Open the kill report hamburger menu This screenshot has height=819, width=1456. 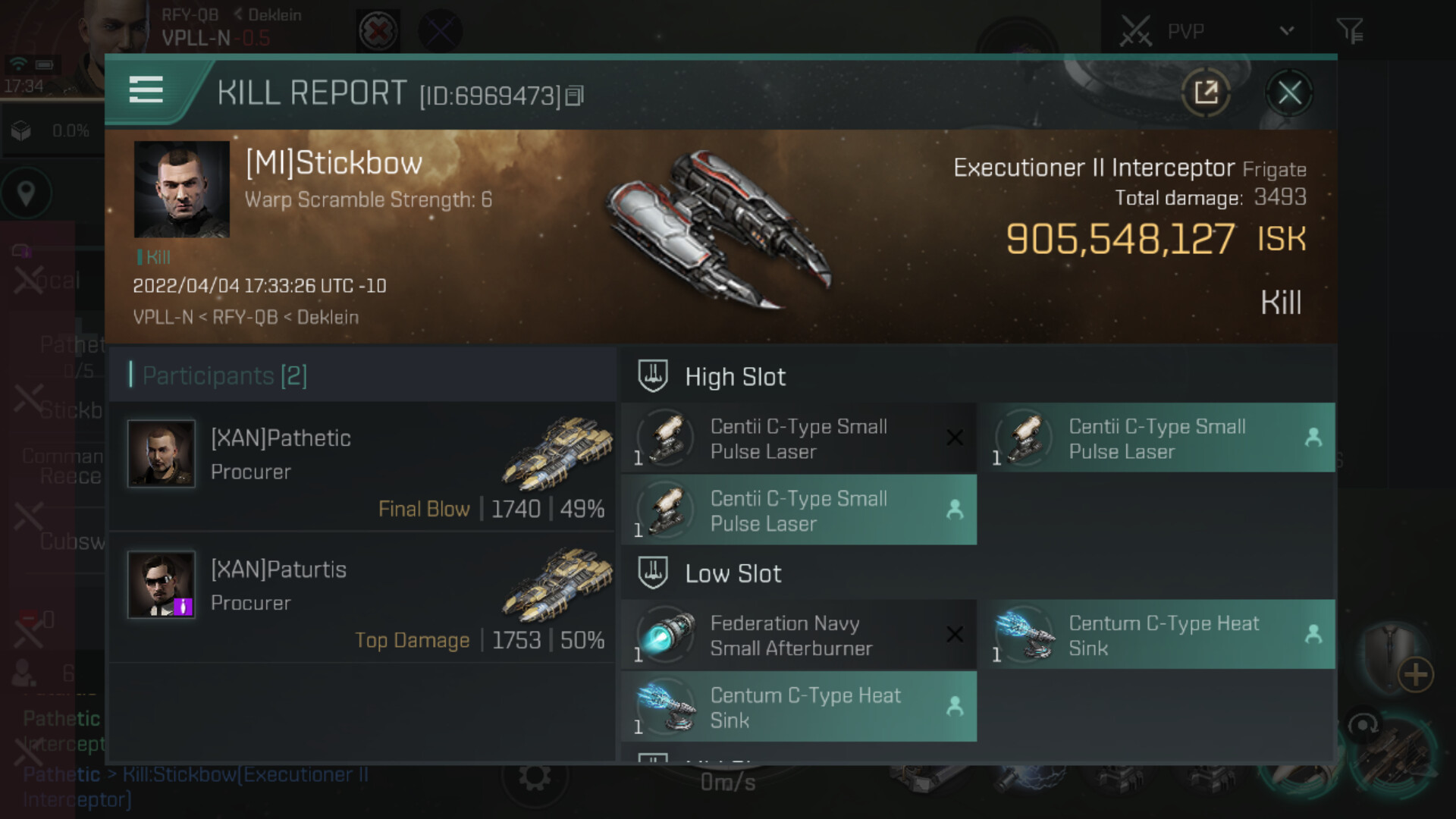[146, 90]
